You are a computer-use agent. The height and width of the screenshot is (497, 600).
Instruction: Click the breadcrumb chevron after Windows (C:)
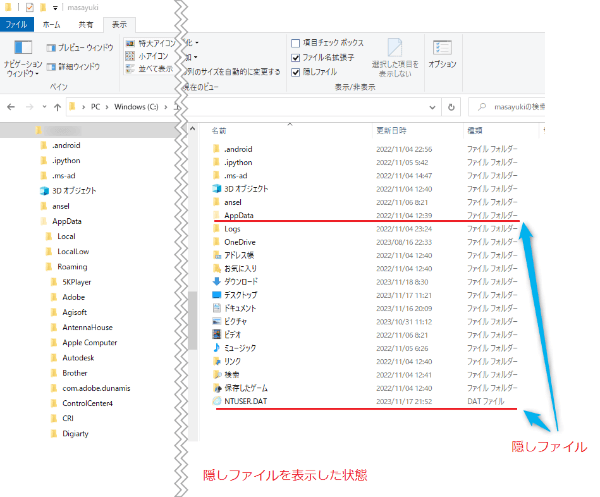point(166,107)
